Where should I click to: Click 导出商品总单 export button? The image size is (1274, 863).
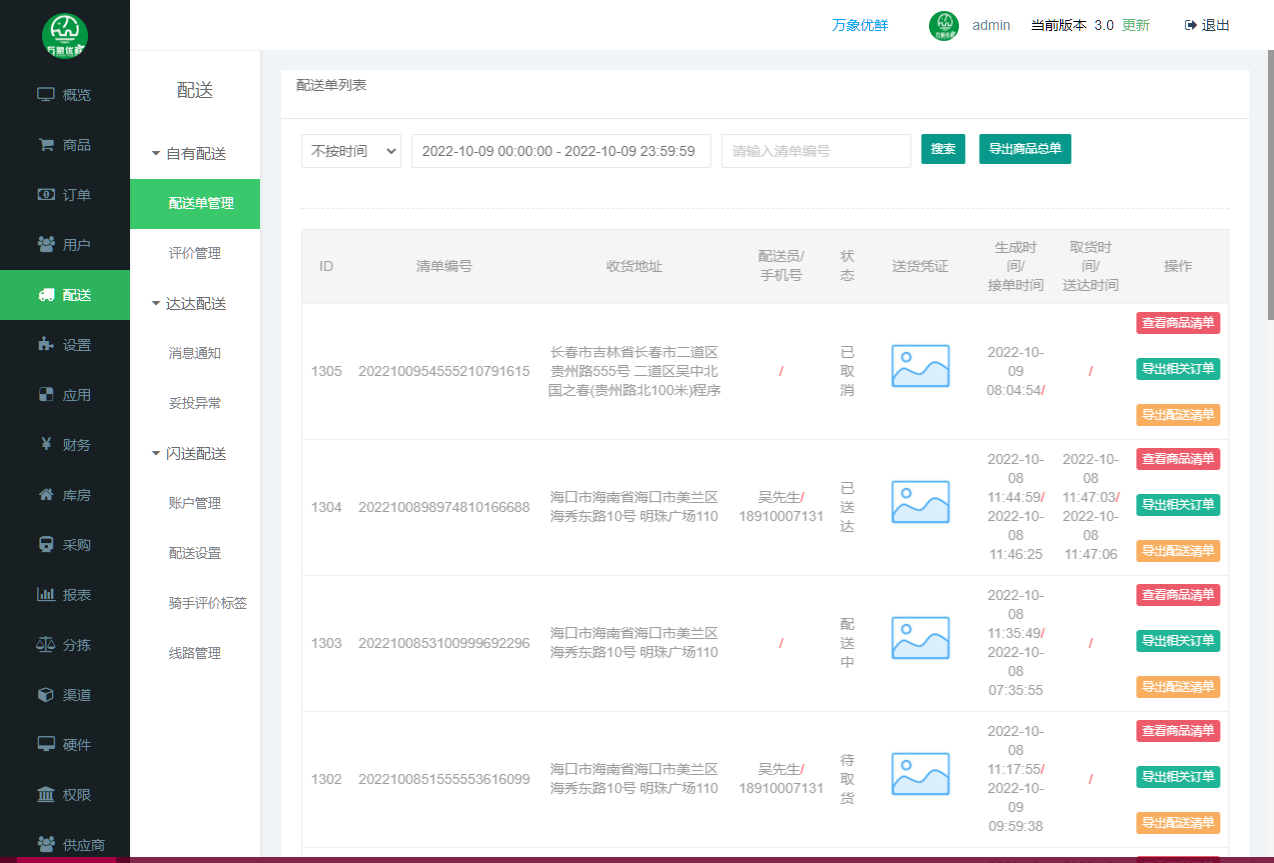point(1025,150)
